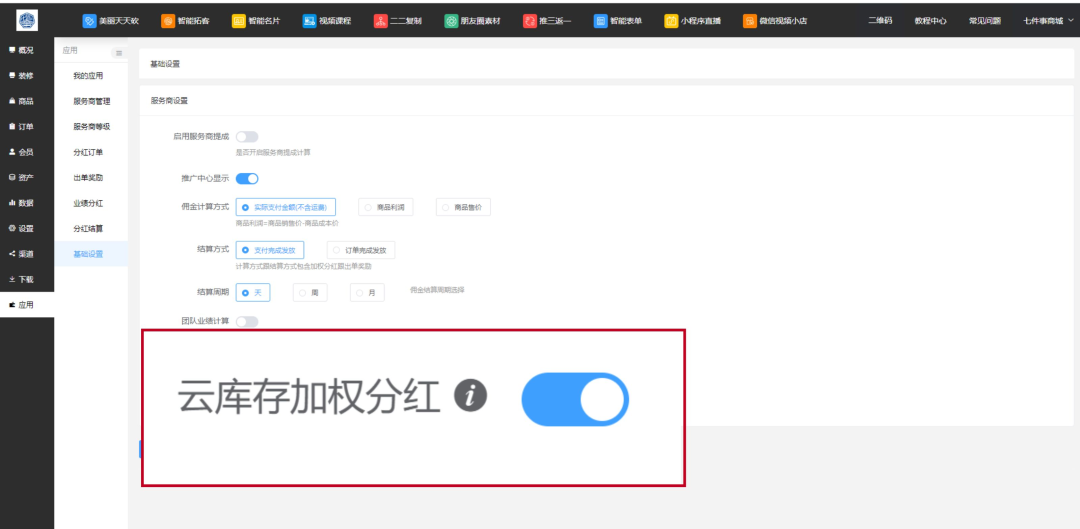Image resolution: width=1080 pixels, height=529 pixels.
Task: Expand 七件事商城 account dropdown
Action: click(1048, 21)
